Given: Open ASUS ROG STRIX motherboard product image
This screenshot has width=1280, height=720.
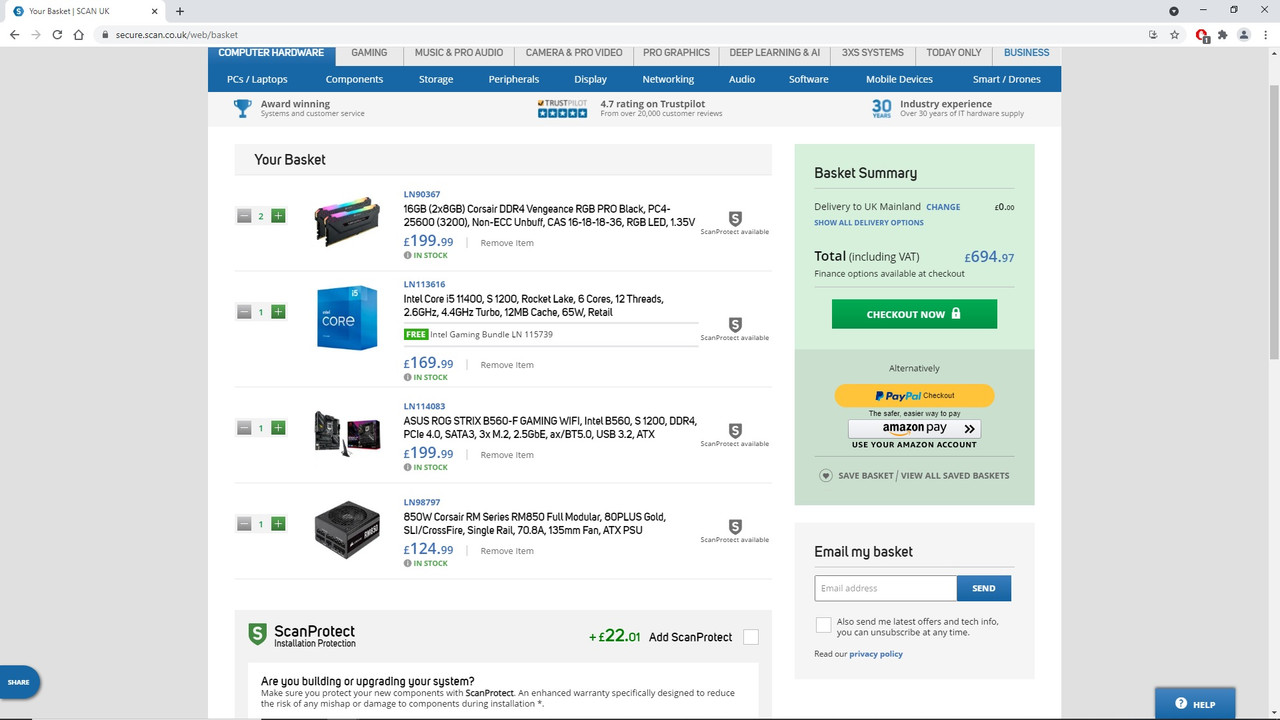Looking at the screenshot, I should click(347, 435).
